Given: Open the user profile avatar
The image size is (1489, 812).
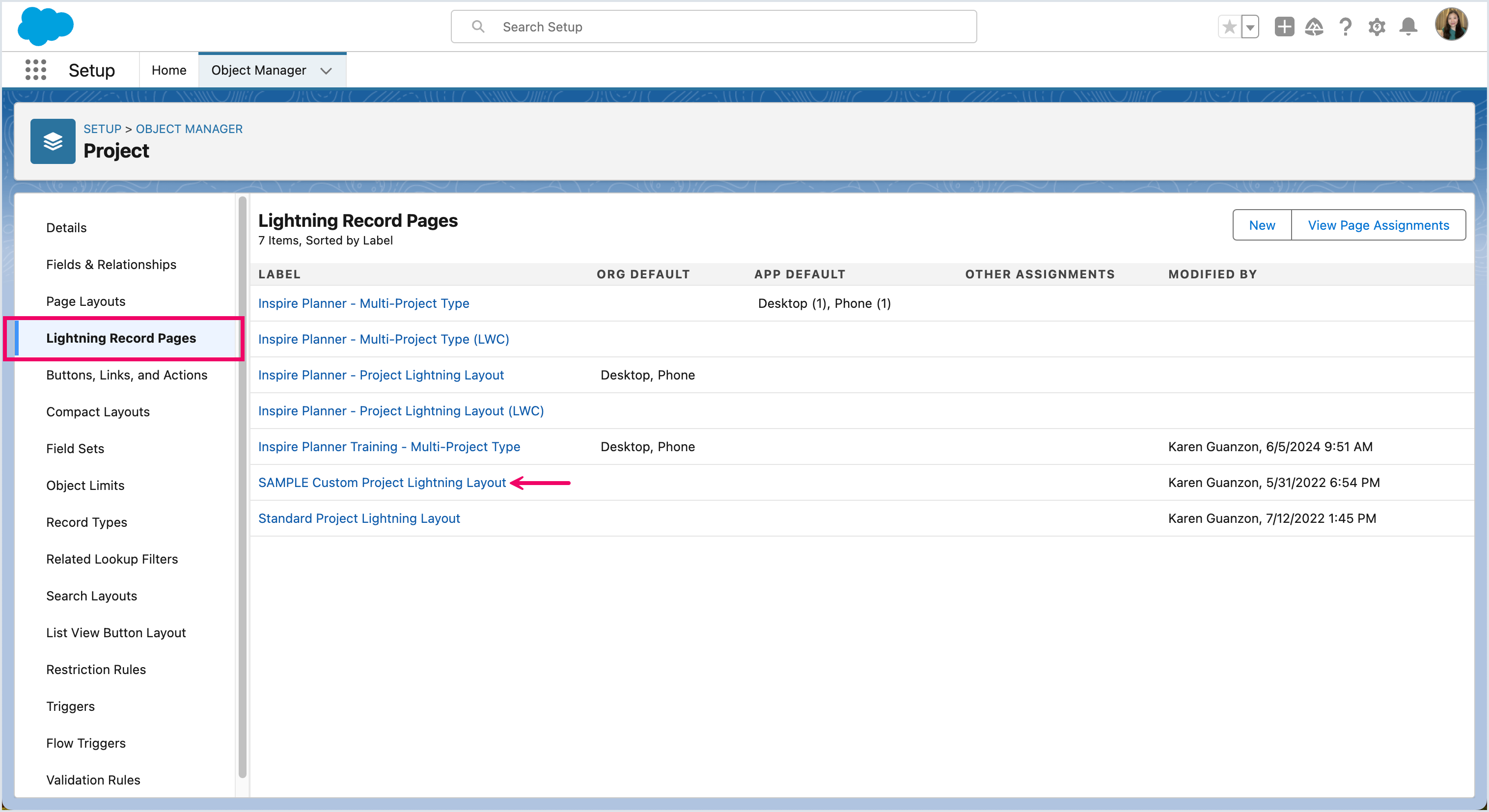Looking at the screenshot, I should tap(1451, 25).
